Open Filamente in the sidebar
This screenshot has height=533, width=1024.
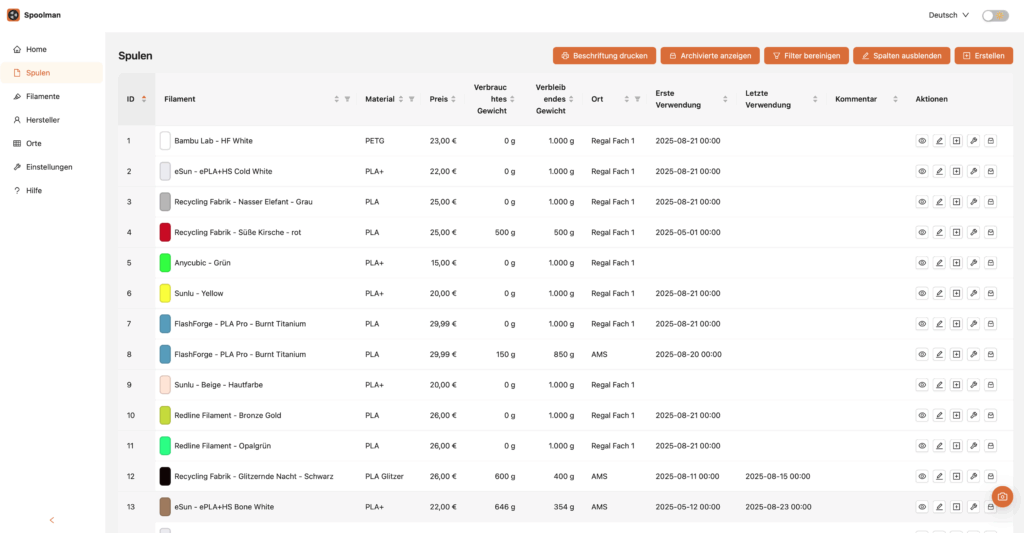tap(42, 96)
